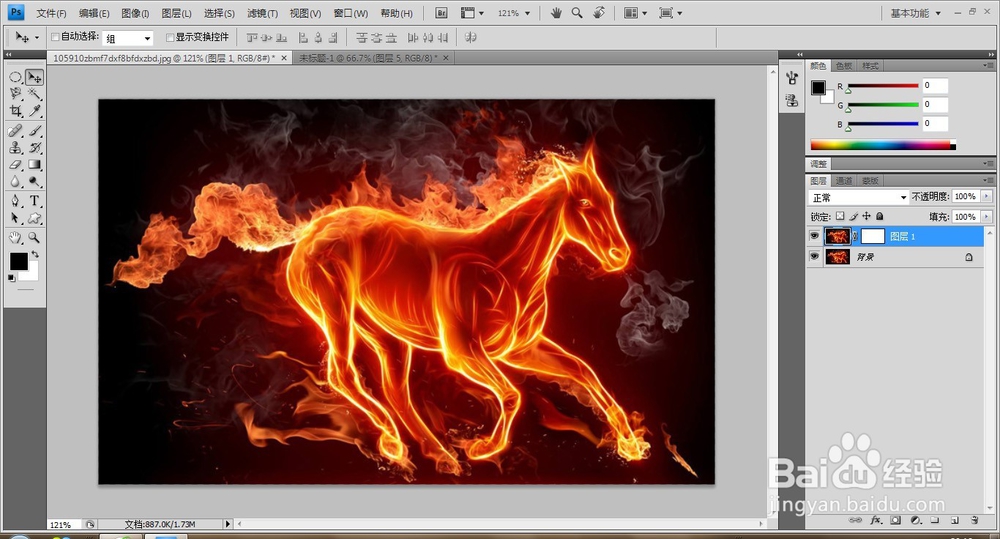The width and height of the screenshot is (1000, 539).
Task: Select the Move tool in the toolbox
Action: tap(34, 77)
